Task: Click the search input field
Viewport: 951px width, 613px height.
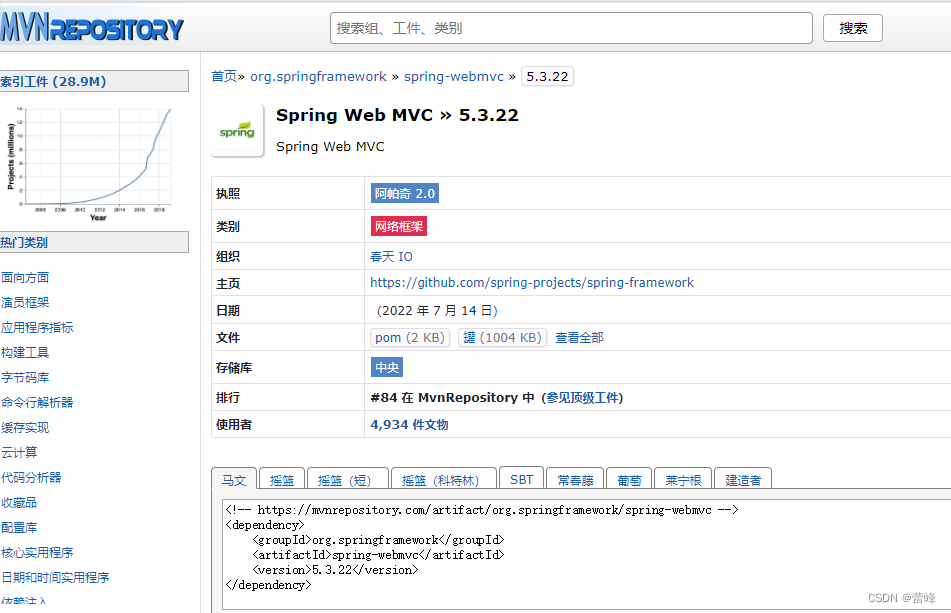Action: point(570,28)
